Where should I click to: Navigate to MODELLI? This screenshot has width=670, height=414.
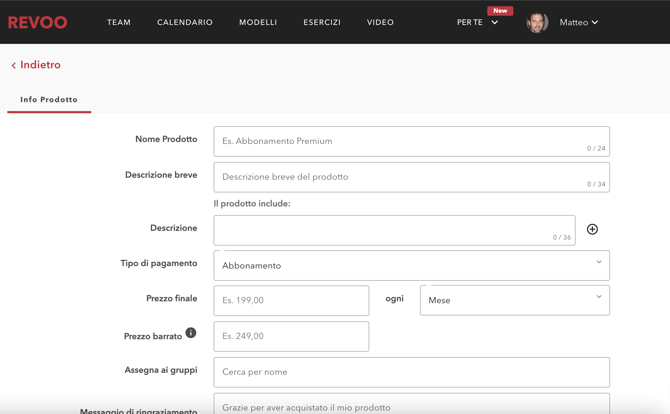coord(258,22)
